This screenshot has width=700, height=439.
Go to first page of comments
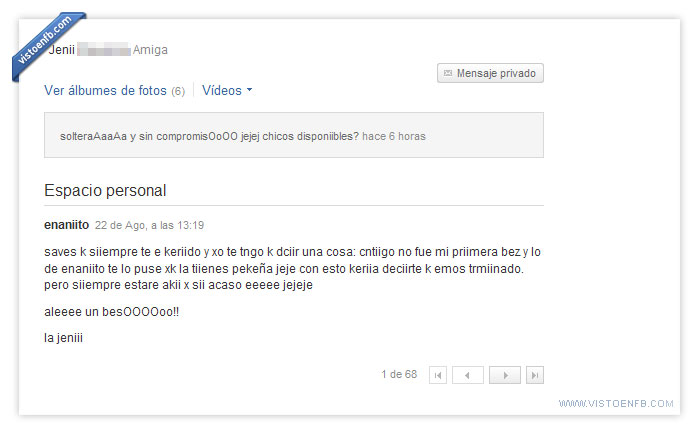[438, 375]
